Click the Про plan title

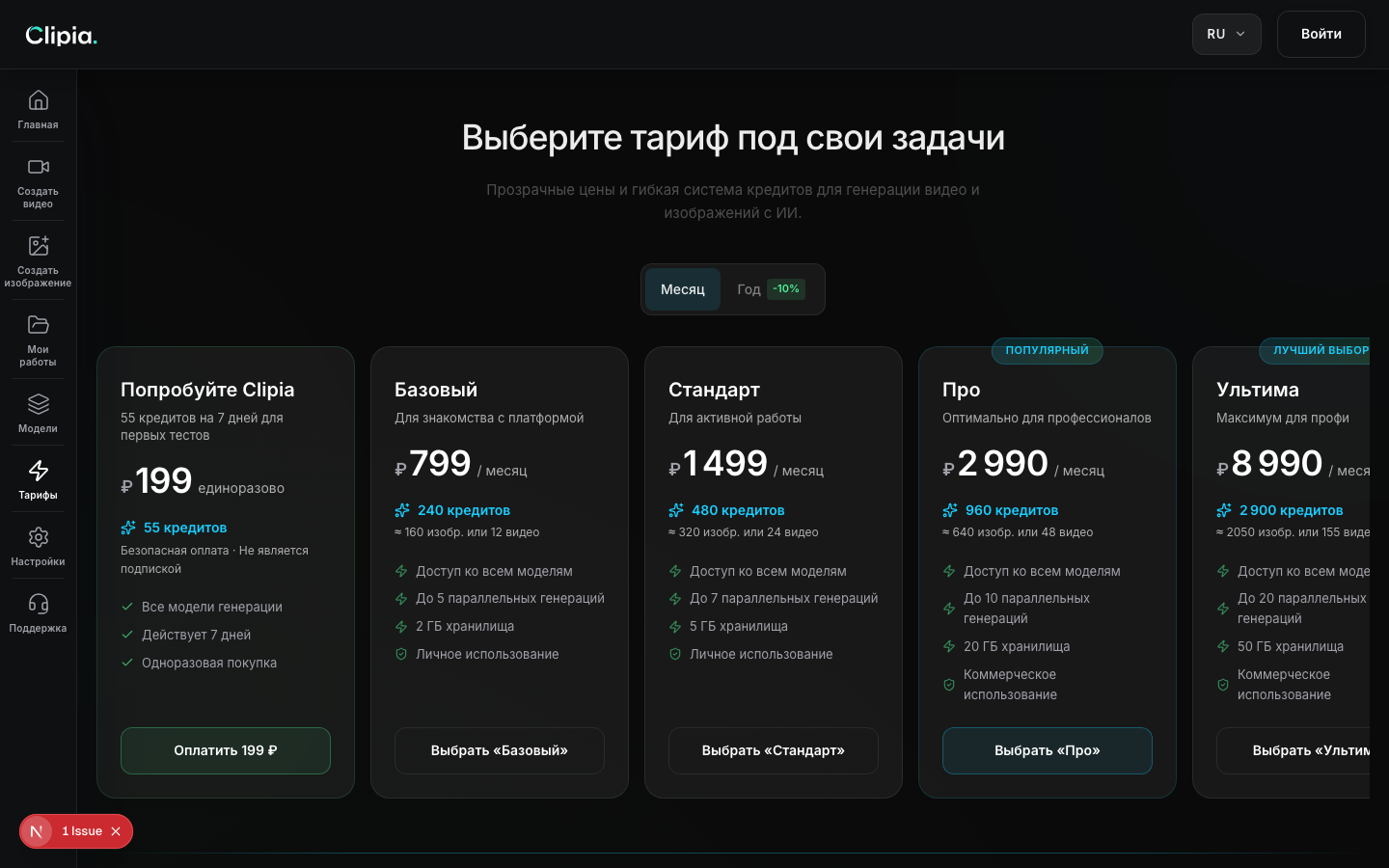[962, 390]
